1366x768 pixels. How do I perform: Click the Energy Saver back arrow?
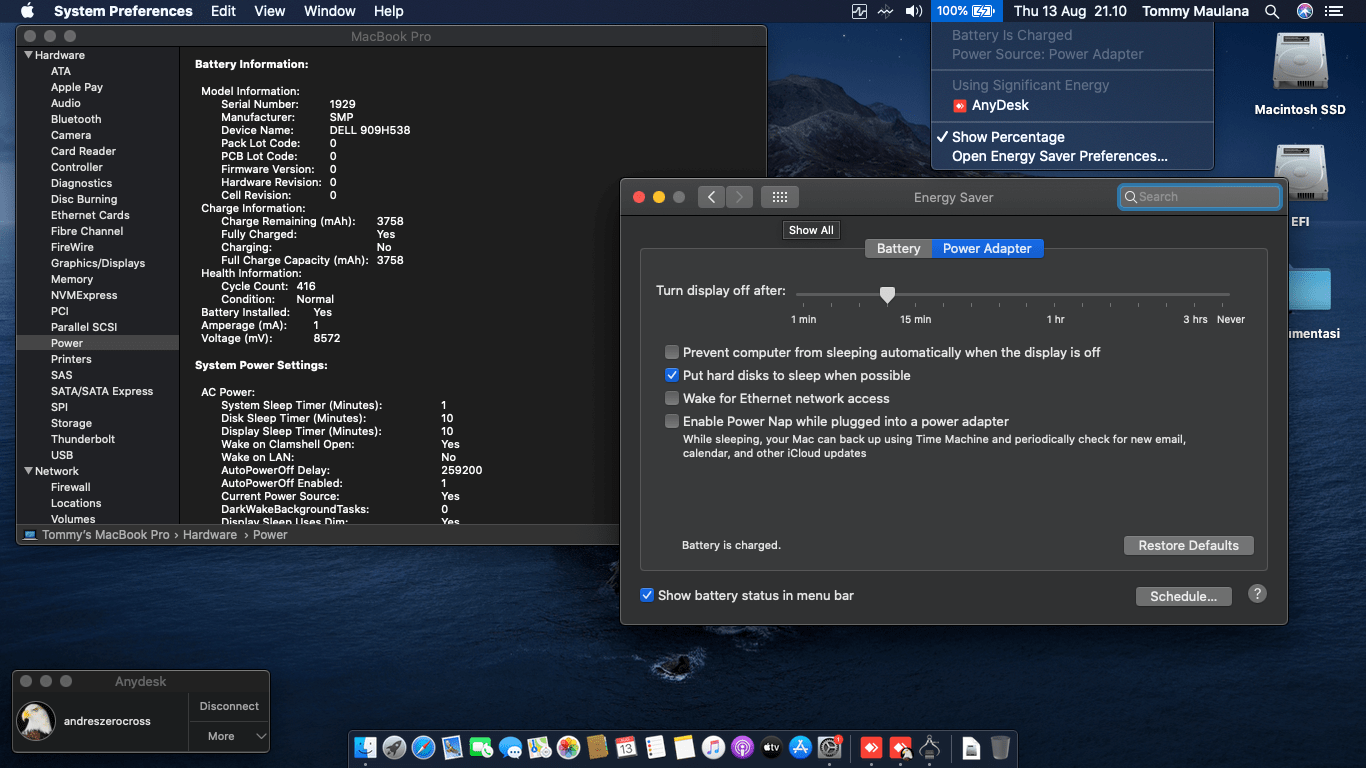(x=711, y=197)
